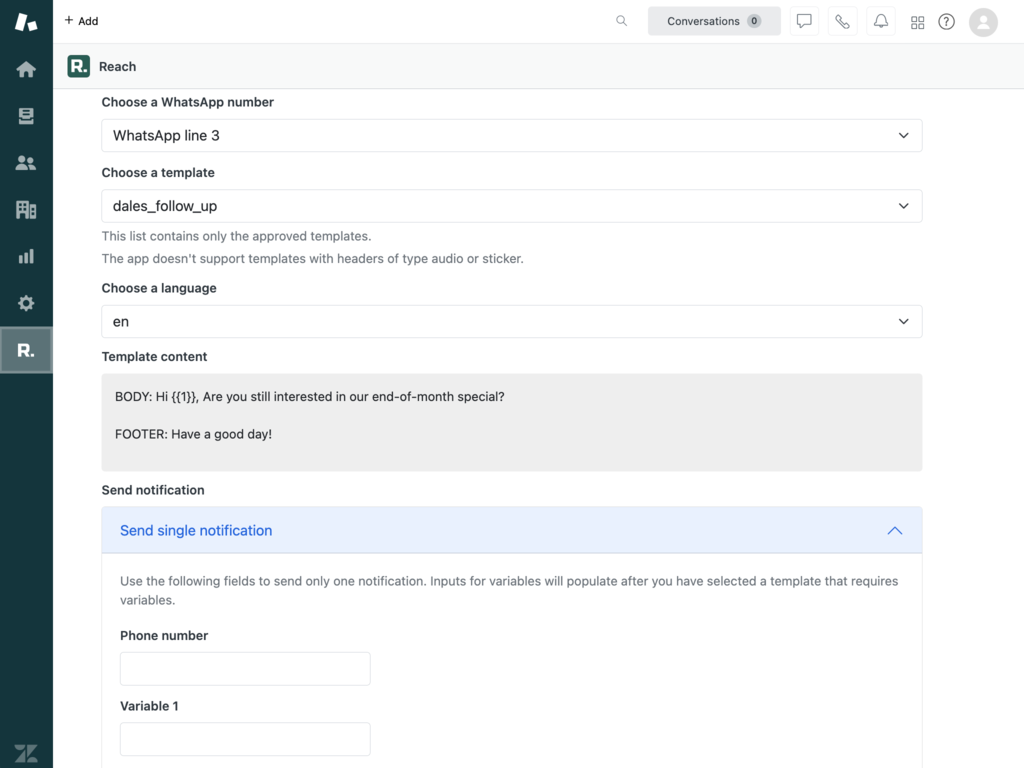
Task: Open the chat bubble icon
Action: pyautogui.click(x=804, y=21)
